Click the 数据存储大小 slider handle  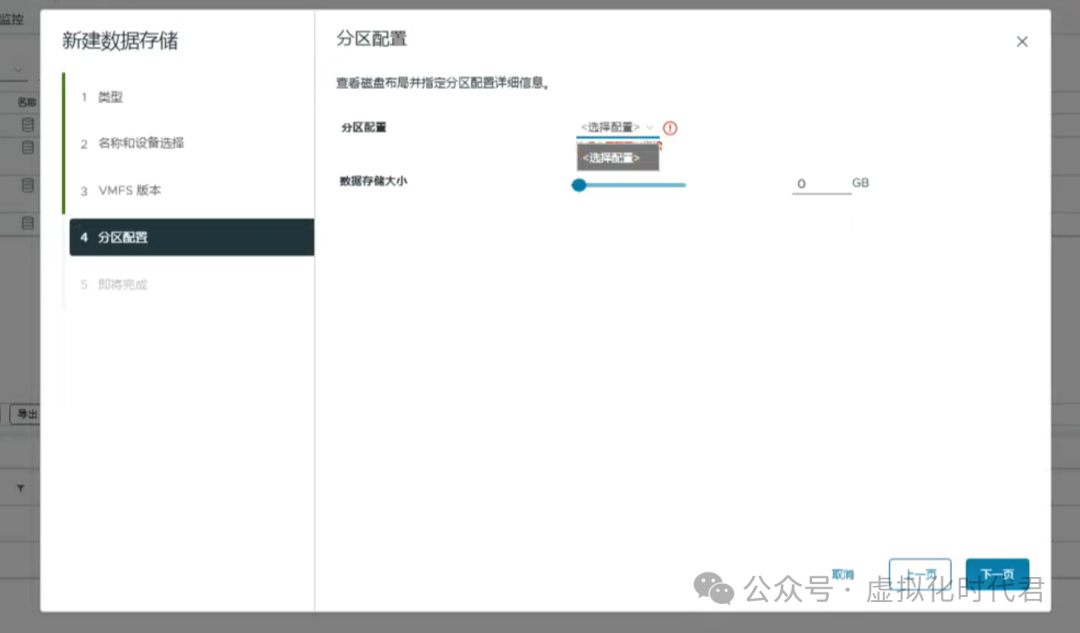coord(579,185)
